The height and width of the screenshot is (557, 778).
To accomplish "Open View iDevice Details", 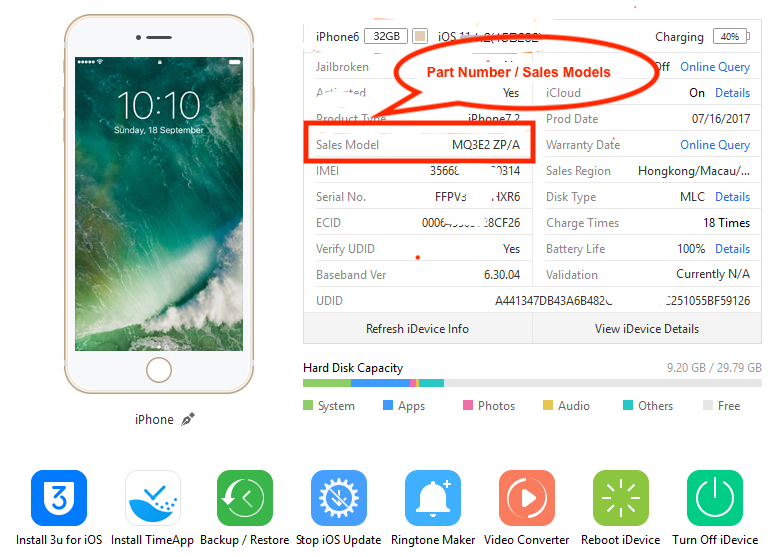I will pyautogui.click(x=647, y=329).
